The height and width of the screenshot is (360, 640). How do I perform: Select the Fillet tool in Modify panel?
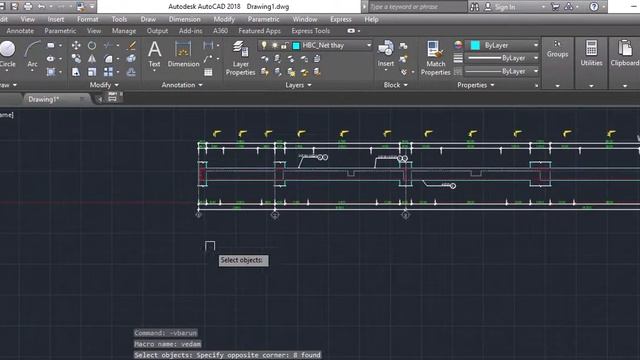(108, 59)
